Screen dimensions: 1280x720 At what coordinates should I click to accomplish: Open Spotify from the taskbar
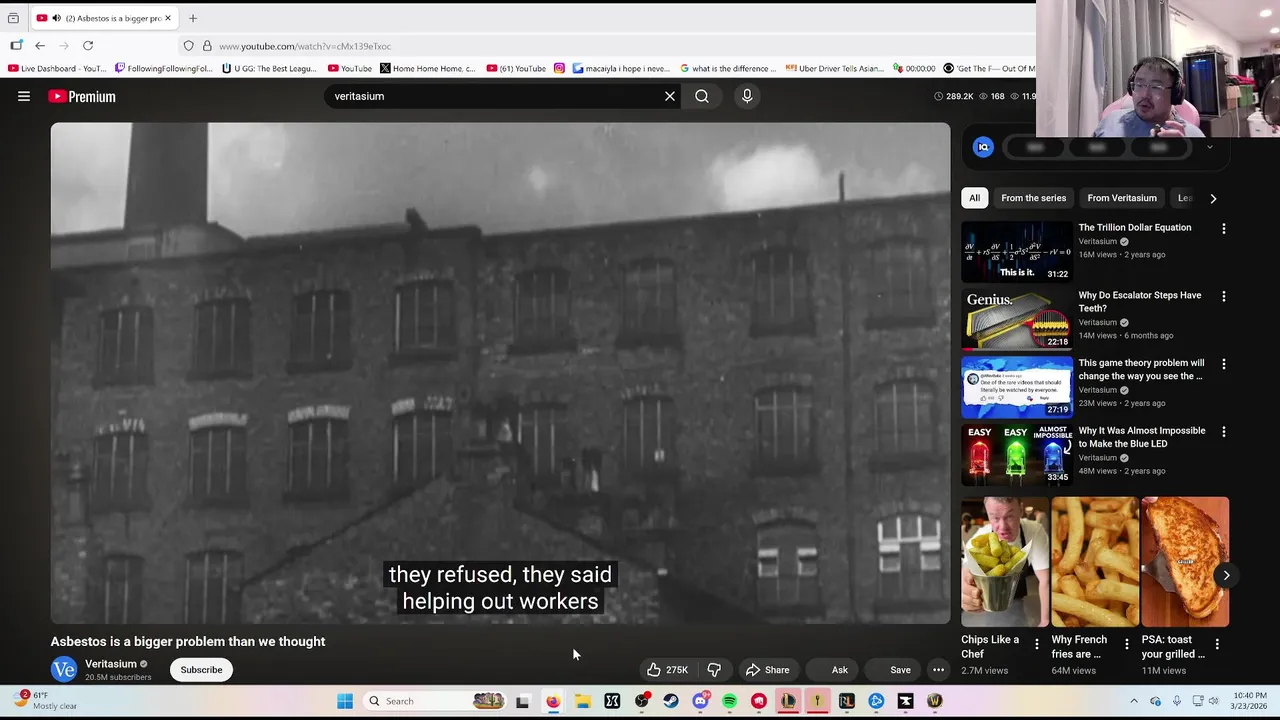(x=729, y=701)
